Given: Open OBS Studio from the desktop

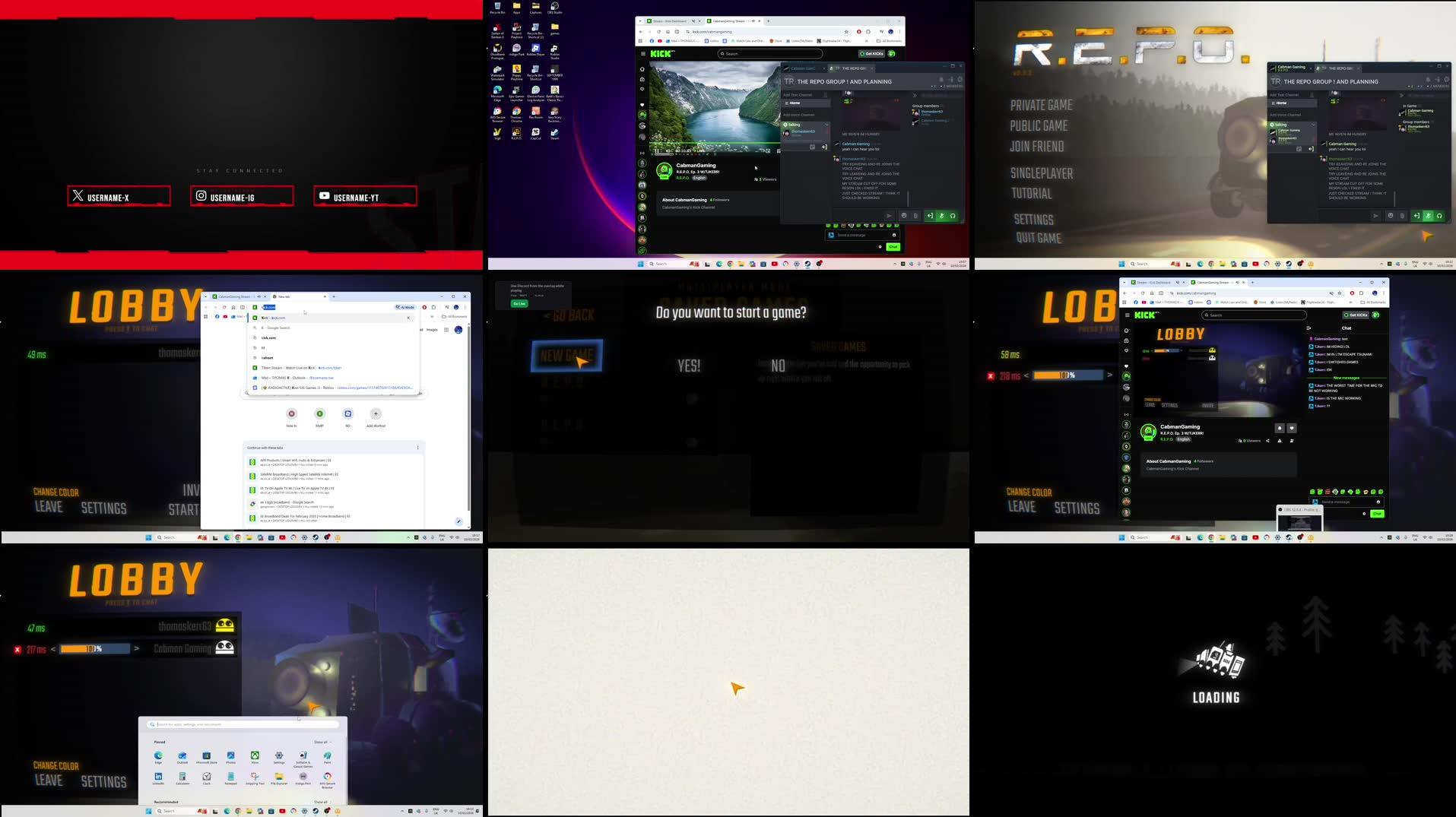Looking at the screenshot, I should click(554, 8).
